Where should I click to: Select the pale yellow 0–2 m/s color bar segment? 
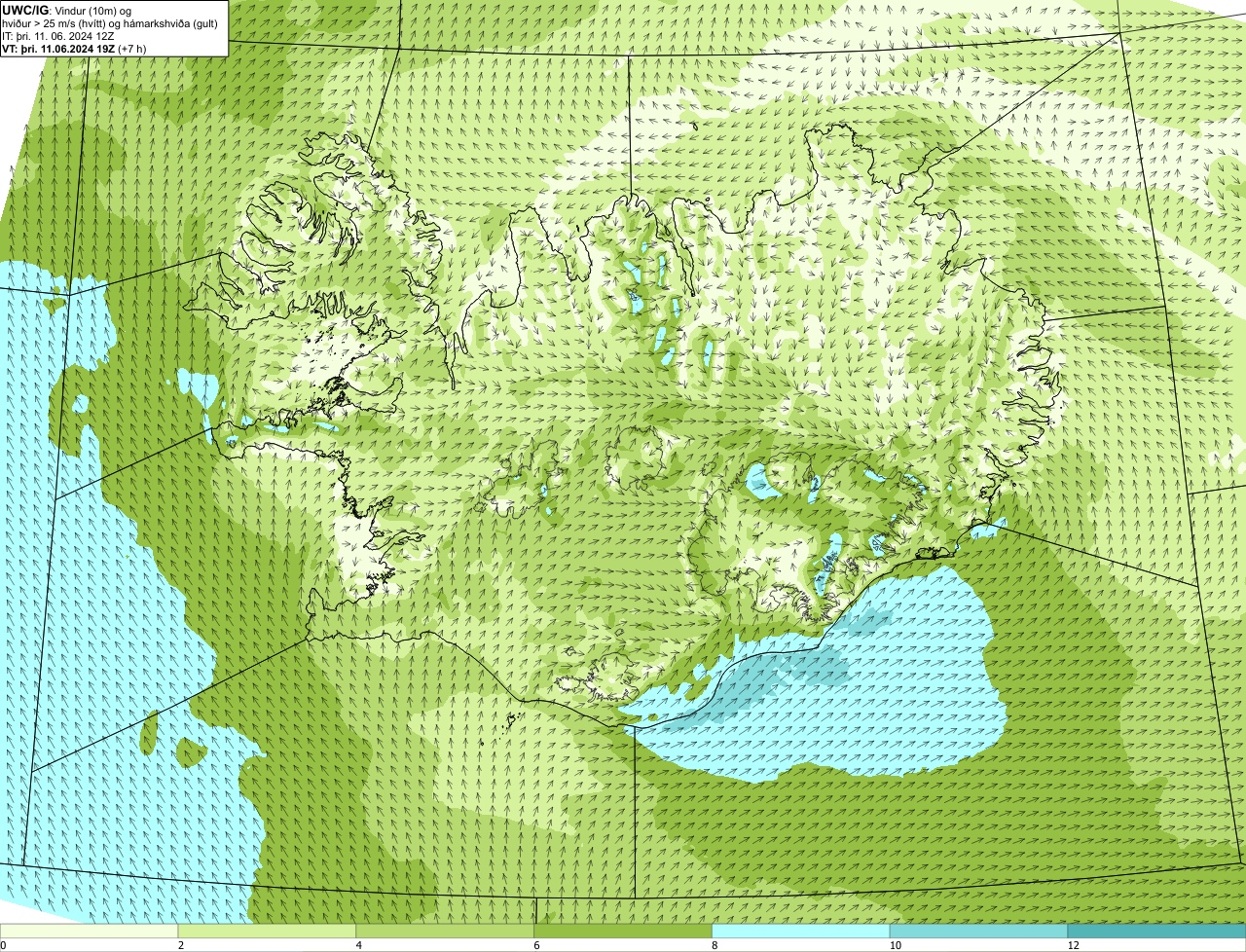90,931
